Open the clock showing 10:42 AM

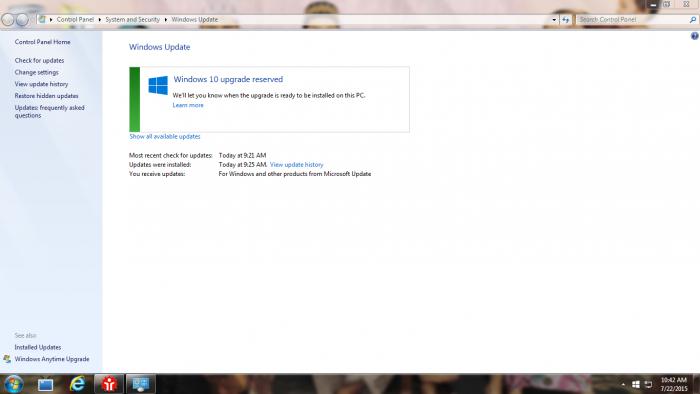674,384
